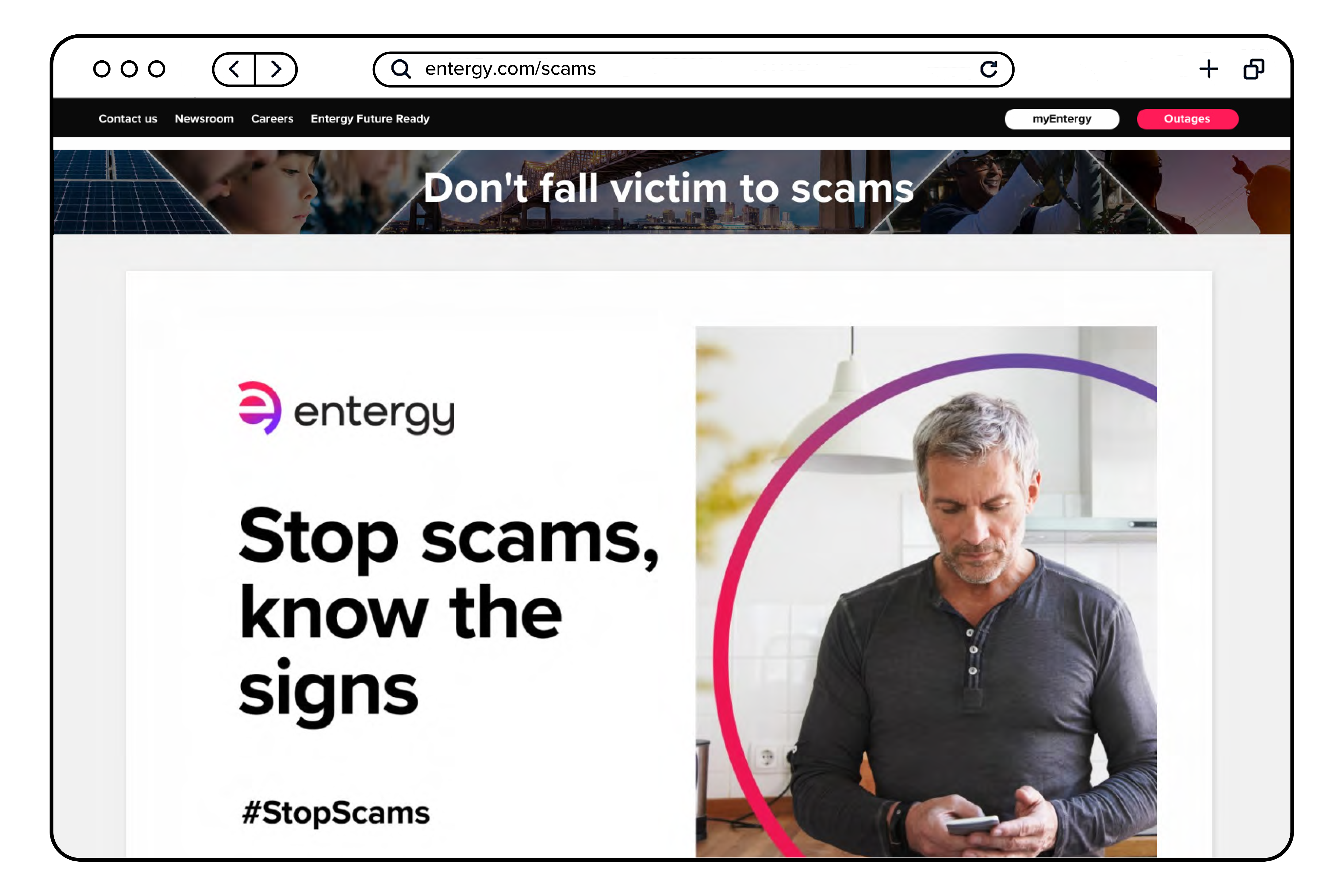Open the Careers link
The image size is (1344, 896).
tap(272, 119)
